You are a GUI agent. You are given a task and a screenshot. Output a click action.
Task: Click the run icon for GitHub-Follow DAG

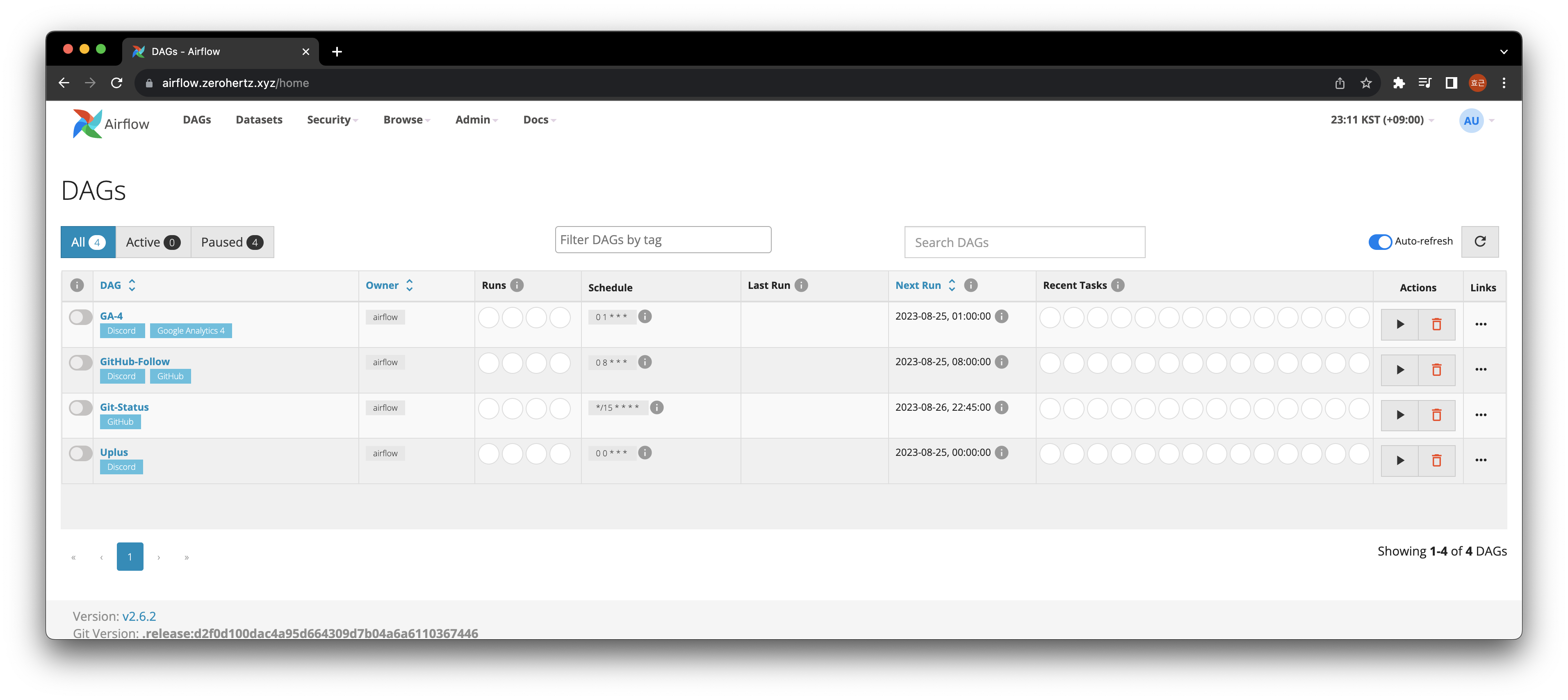point(1400,369)
